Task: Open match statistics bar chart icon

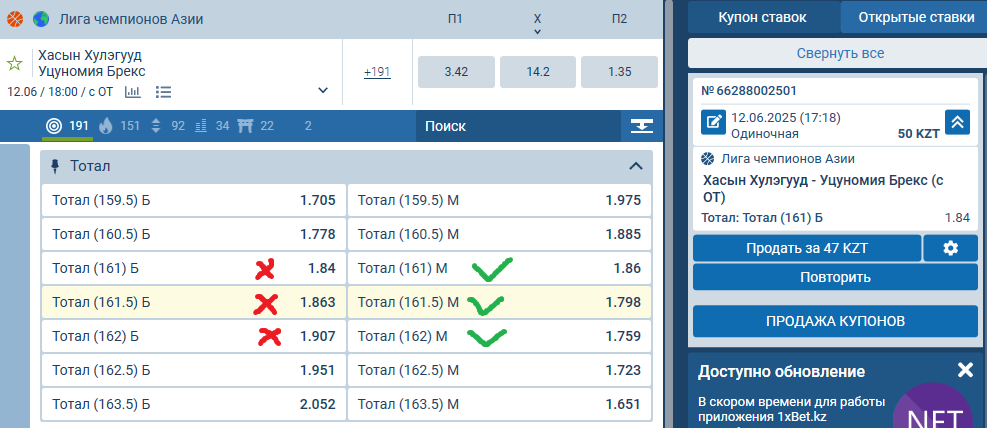Action: point(133,92)
